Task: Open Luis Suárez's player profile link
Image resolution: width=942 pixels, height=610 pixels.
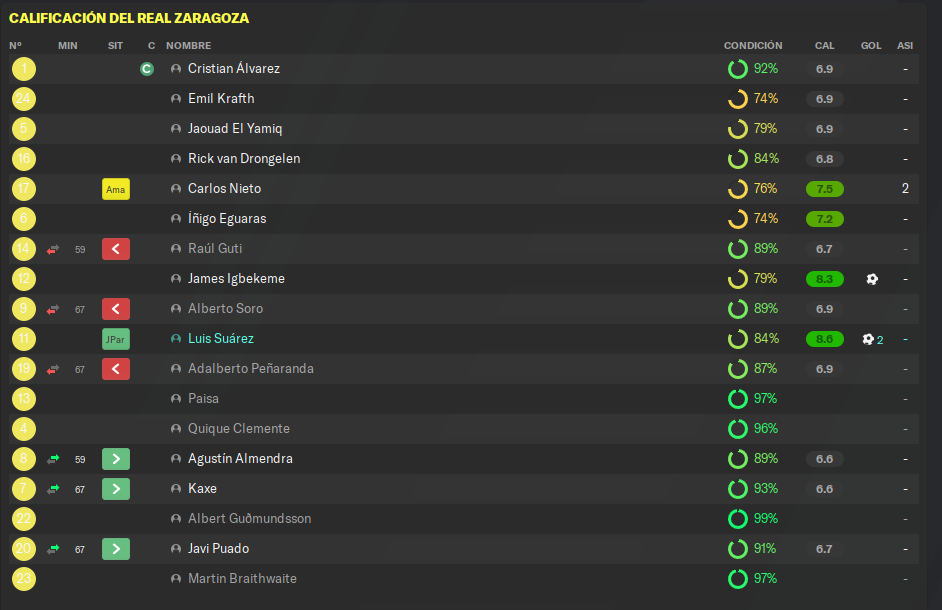Action: [220, 338]
